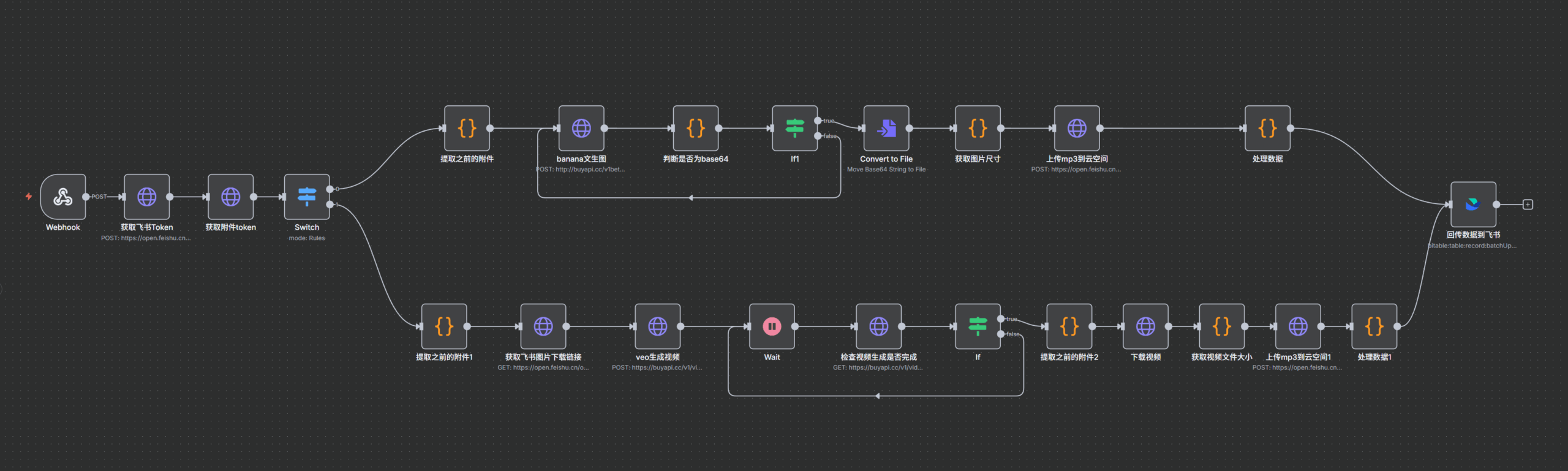Click Switch node output 0 connector
1568x471 pixels.
[x=330, y=189]
